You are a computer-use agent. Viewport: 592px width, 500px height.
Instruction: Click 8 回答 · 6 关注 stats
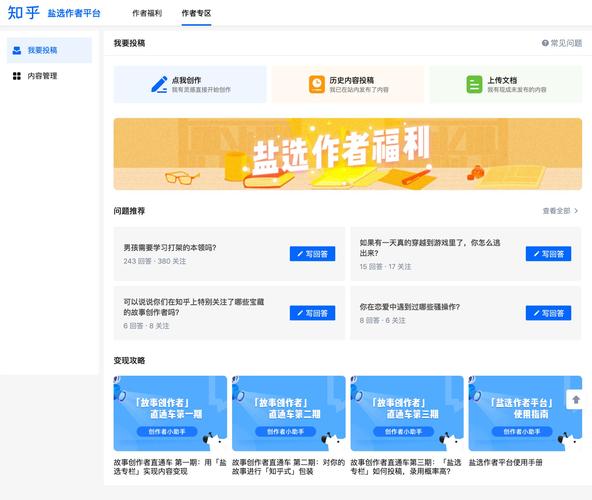(x=382, y=320)
